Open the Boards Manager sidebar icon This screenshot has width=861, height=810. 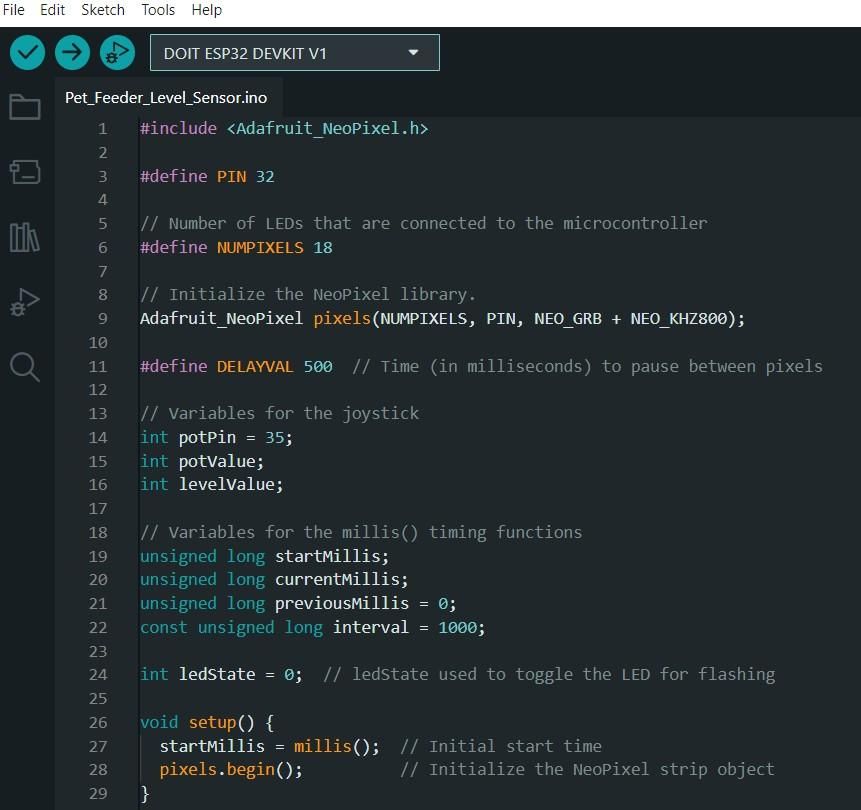pos(25,172)
